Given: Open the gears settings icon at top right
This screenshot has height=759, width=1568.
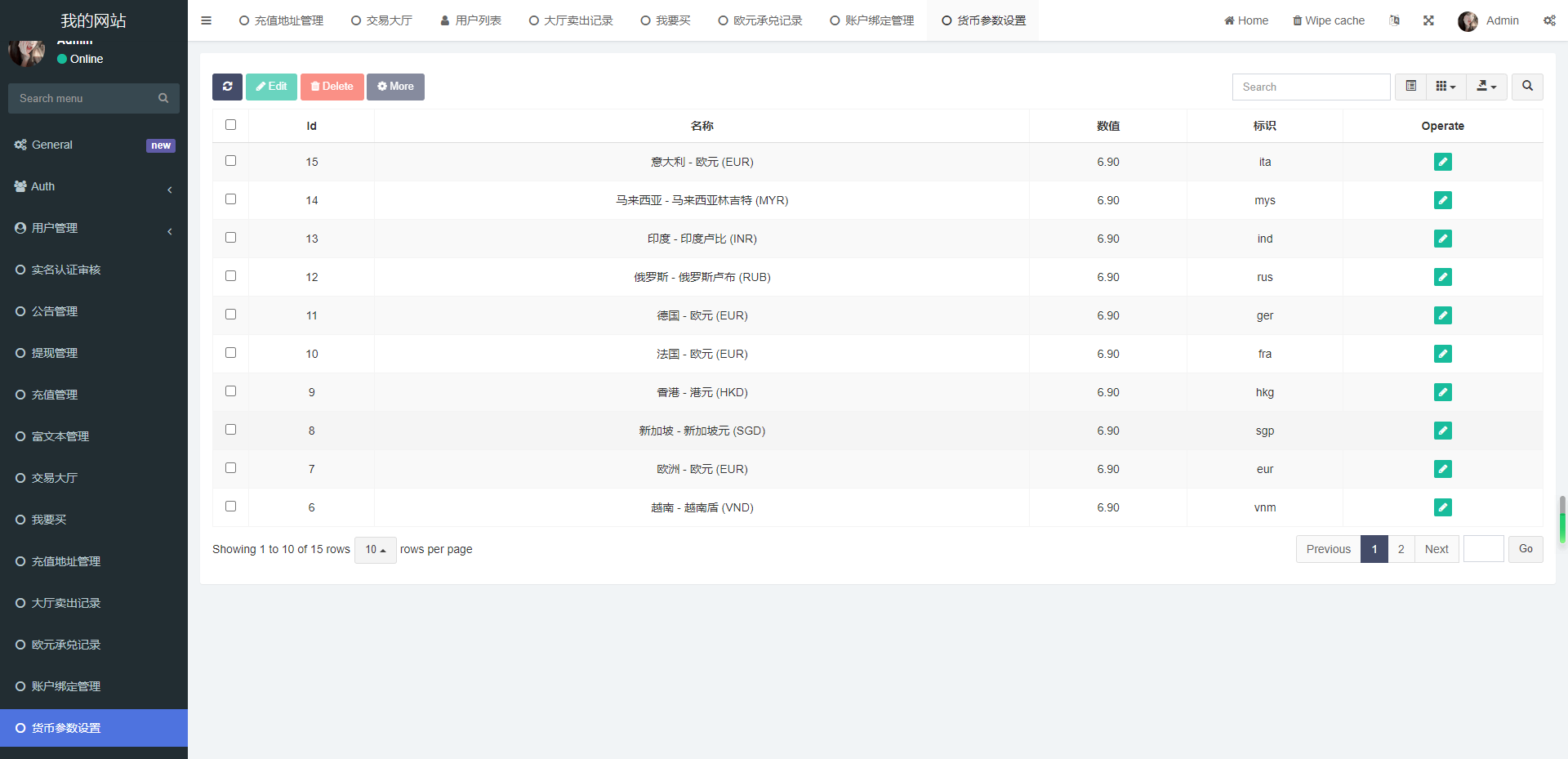Looking at the screenshot, I should pos(1549,20).
